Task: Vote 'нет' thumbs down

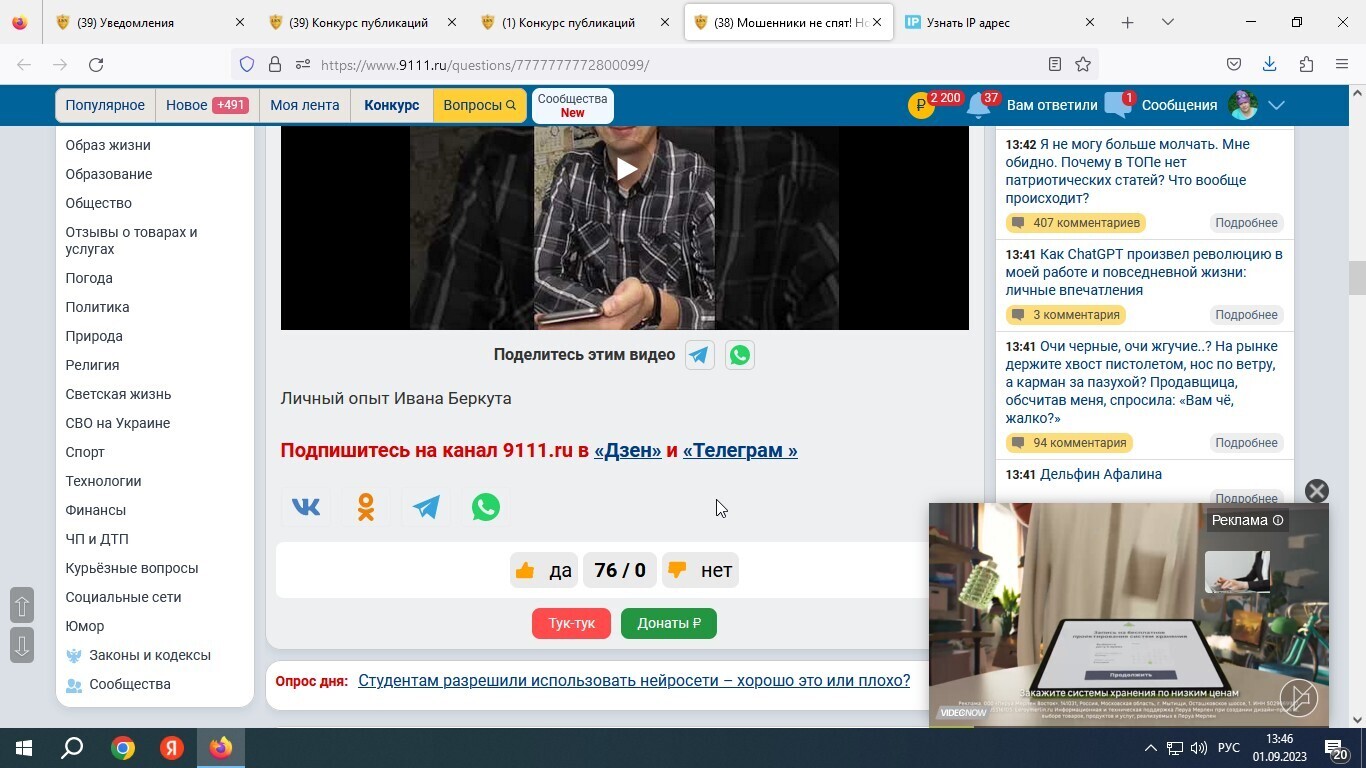Action: click(700, 570)
